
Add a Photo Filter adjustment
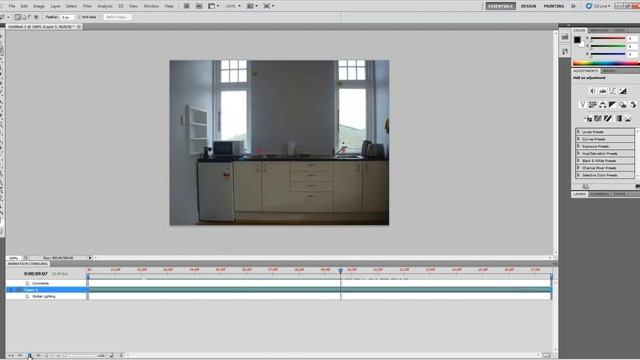click(622, 105)
